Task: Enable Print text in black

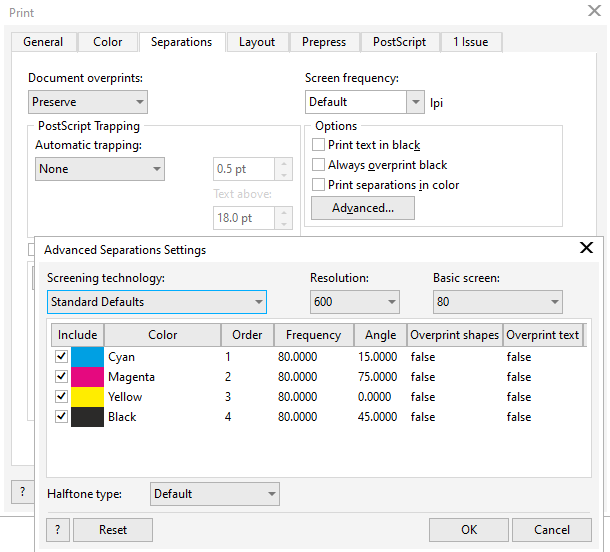Action: (319, 145)
